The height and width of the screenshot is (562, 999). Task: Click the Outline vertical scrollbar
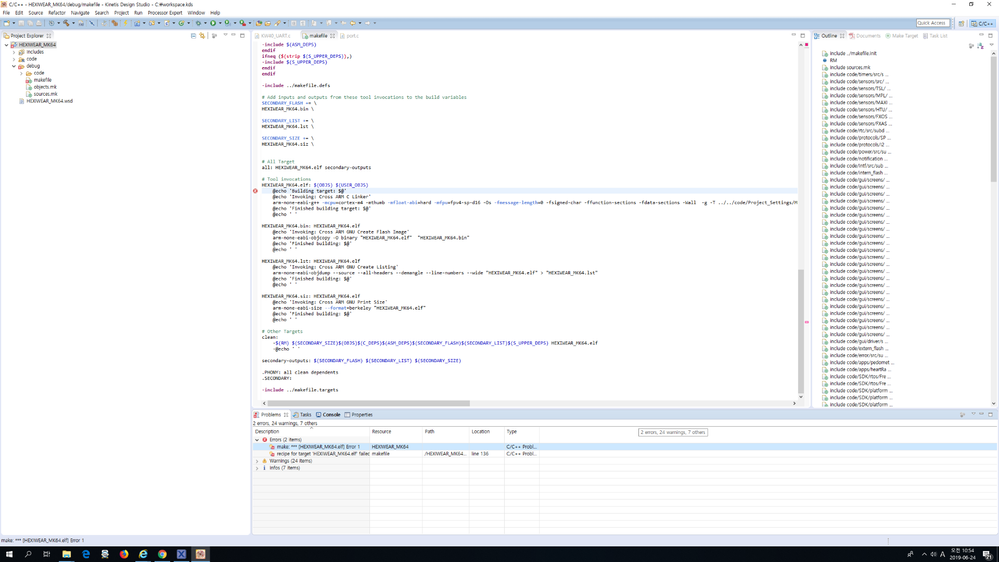click(993, 118)
